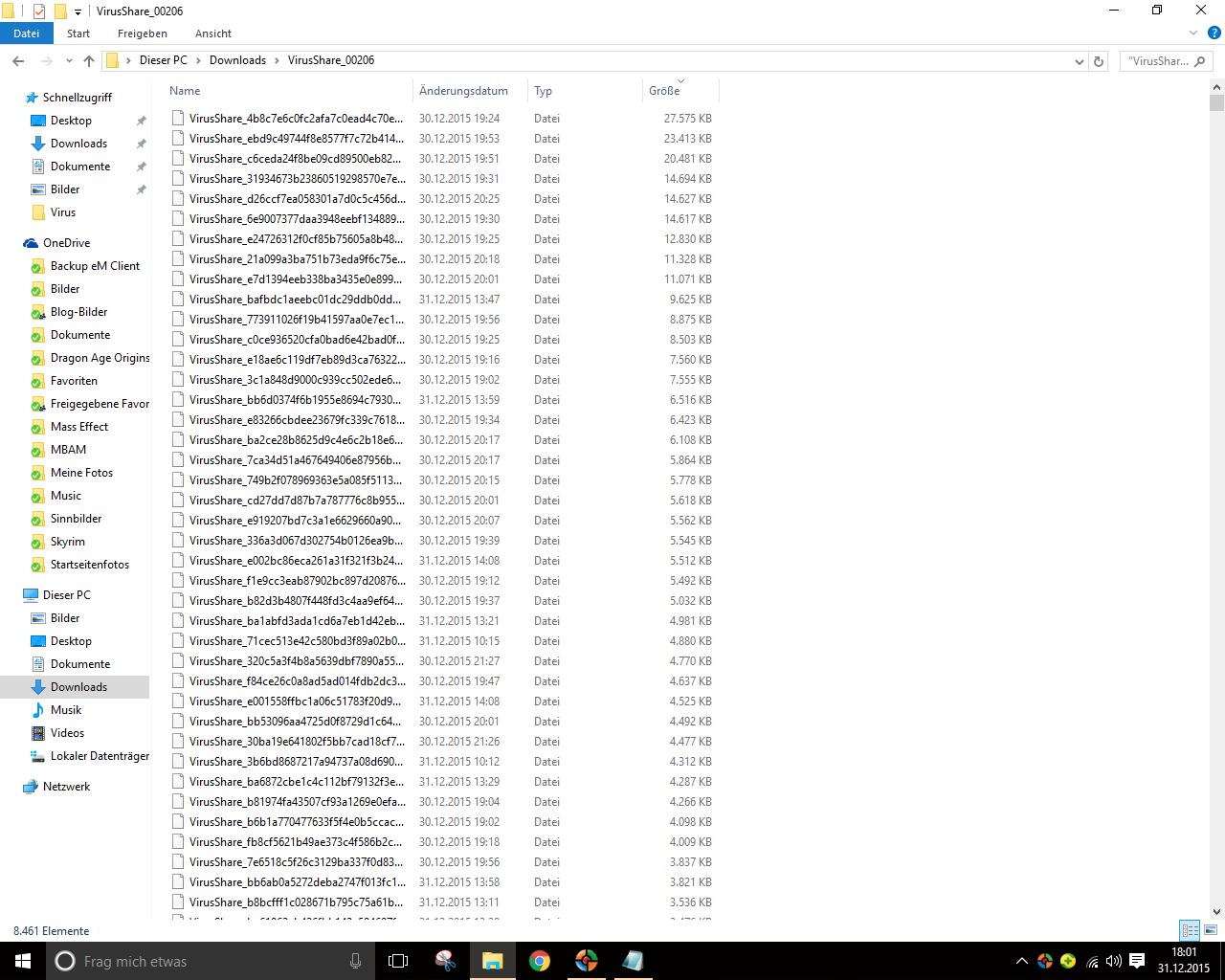
Task: Open Google Chrome from the taskbar
Action: tap(540, 961)
